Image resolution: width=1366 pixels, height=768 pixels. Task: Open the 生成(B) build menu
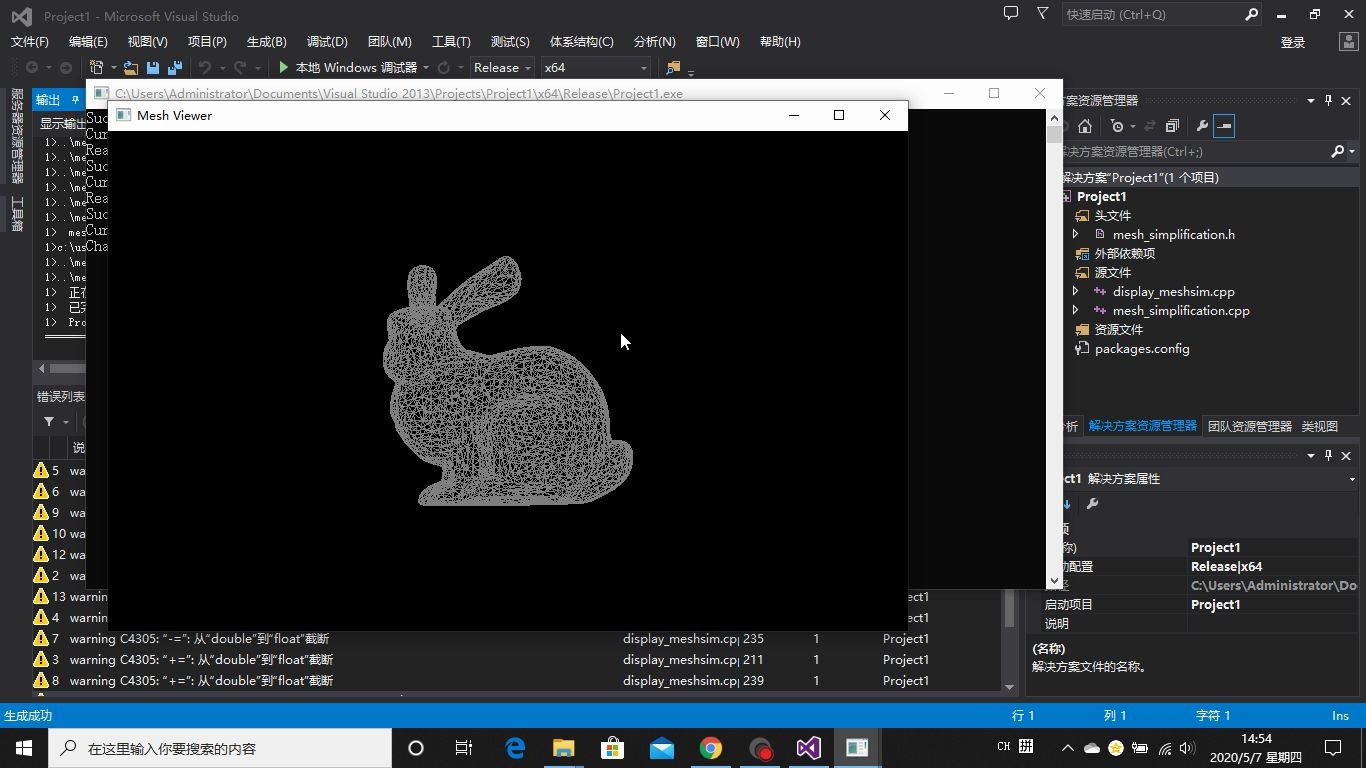click(267, 42)
